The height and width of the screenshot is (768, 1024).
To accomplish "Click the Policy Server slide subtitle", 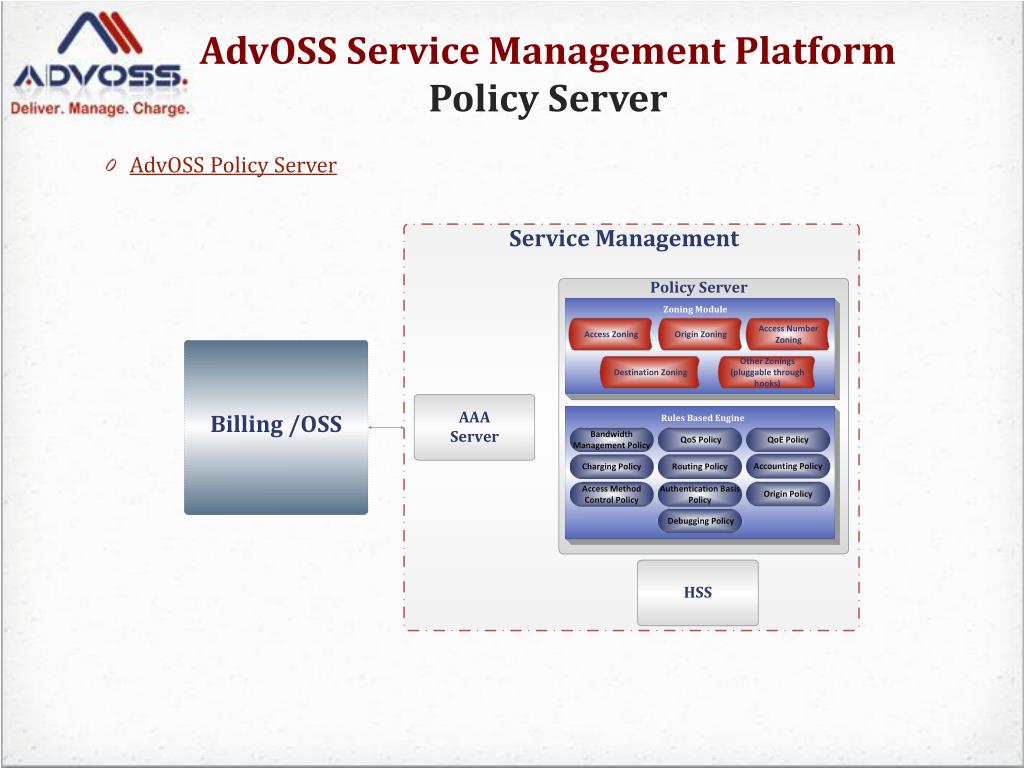I will [547, 99].
